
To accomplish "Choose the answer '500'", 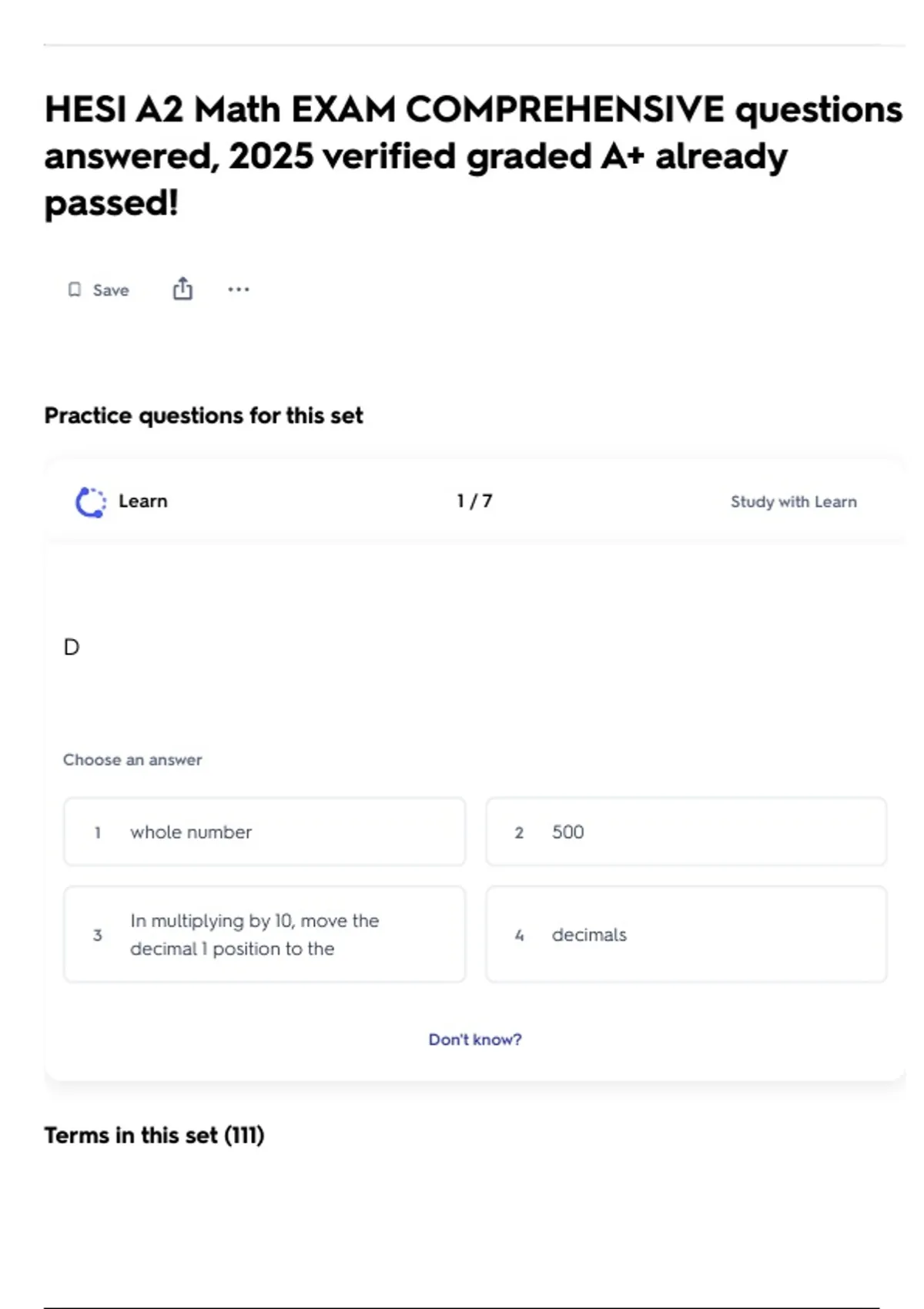I will [685, 832].
